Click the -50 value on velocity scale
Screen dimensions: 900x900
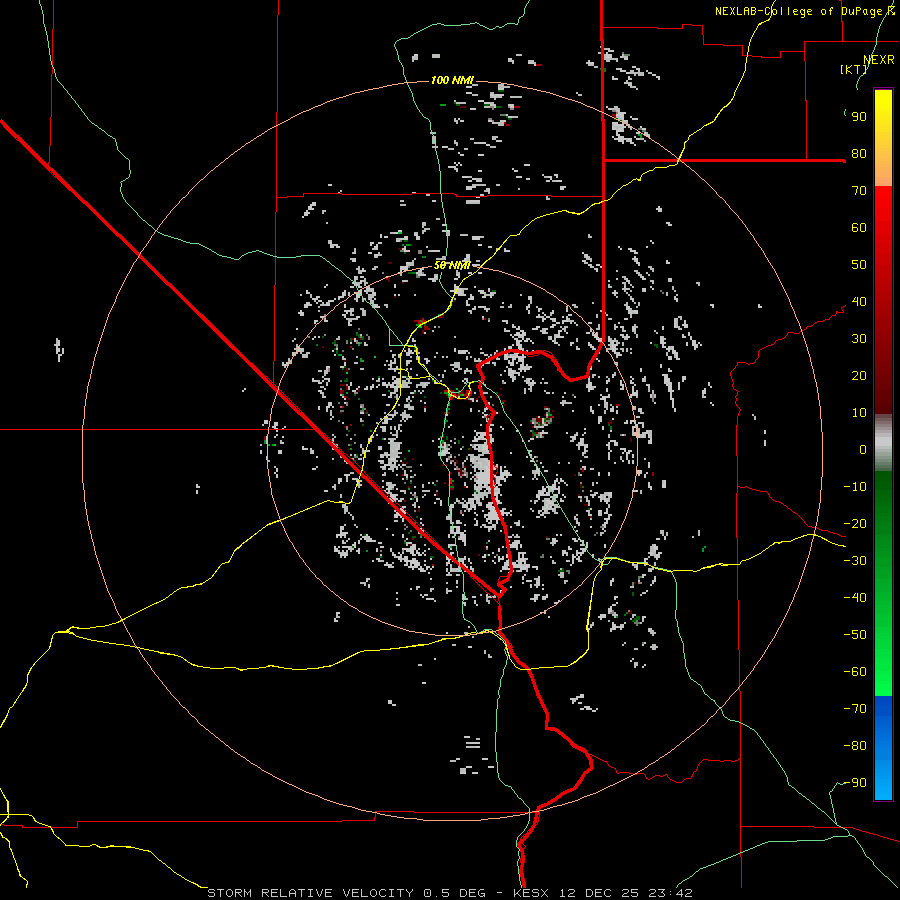855,635
